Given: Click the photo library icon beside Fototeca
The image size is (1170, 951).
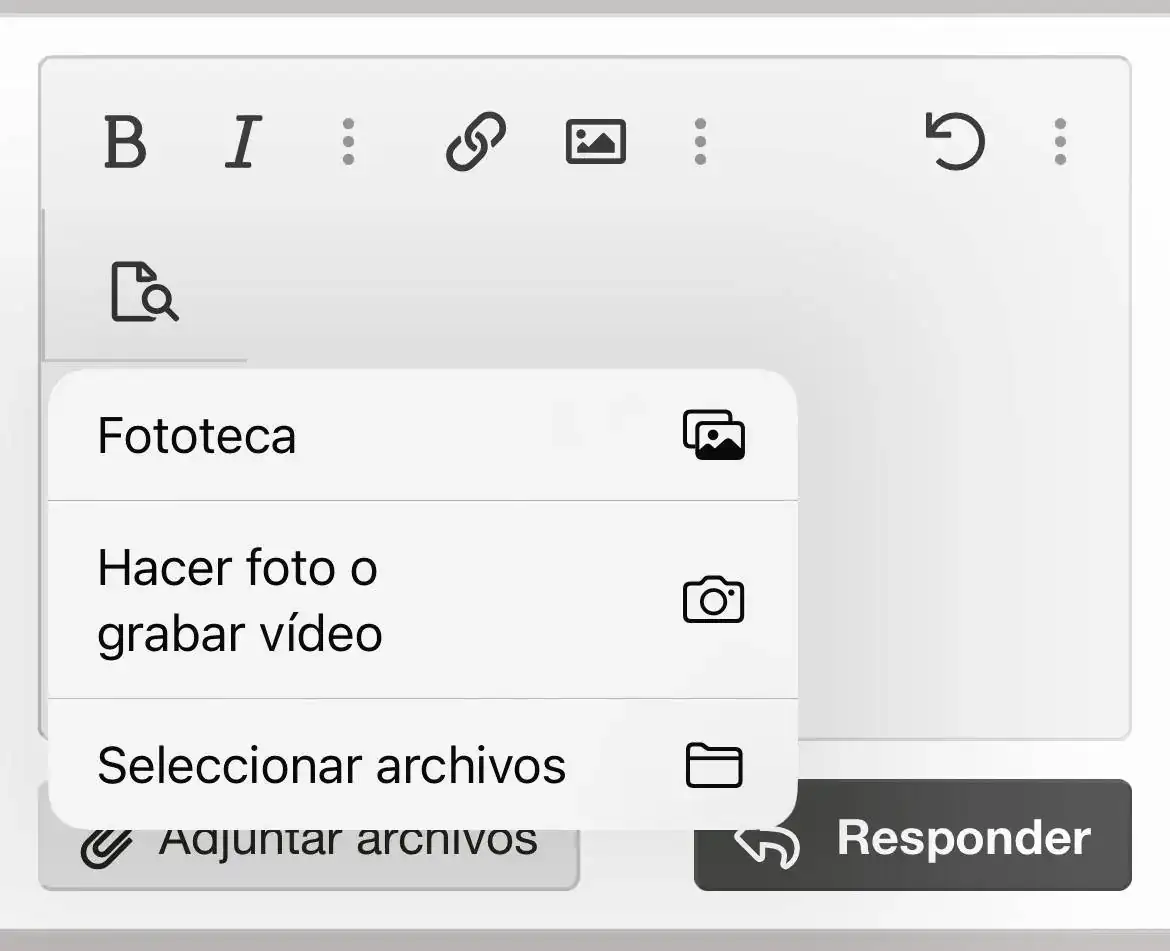Looking at the screenshot, I should point(713,436).
